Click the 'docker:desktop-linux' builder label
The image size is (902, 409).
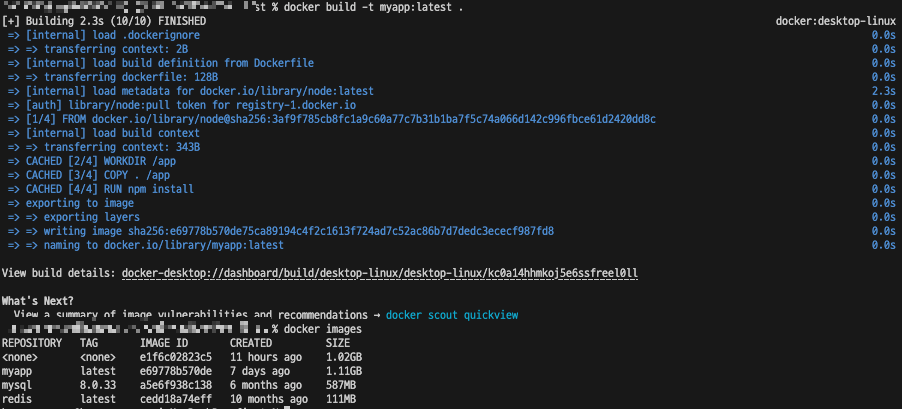coord(835,21)
